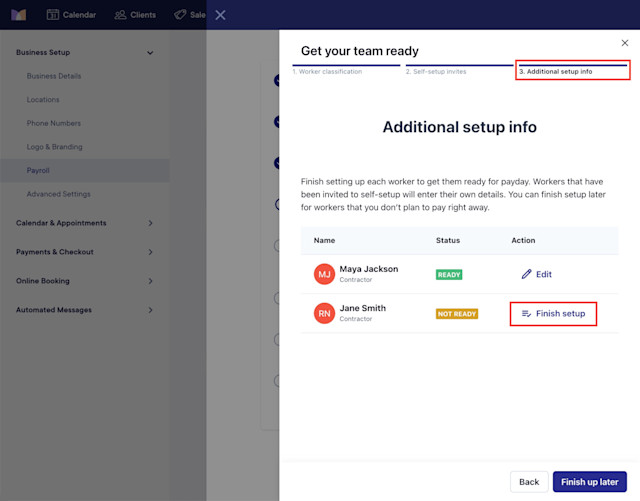Click the Back button
Viewport: 640px width, 501px height.
point(529,482)
